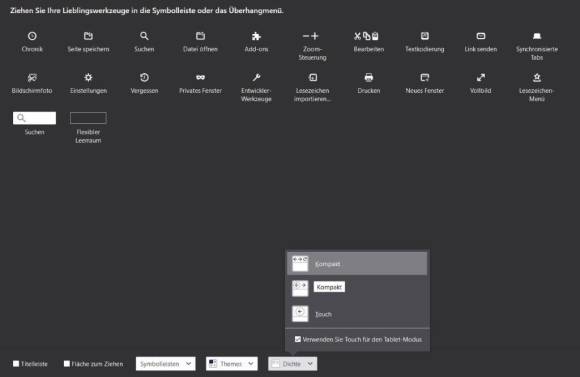
Task: Toggle the Titelleiste checkbox
Action: tap(16, 364)
